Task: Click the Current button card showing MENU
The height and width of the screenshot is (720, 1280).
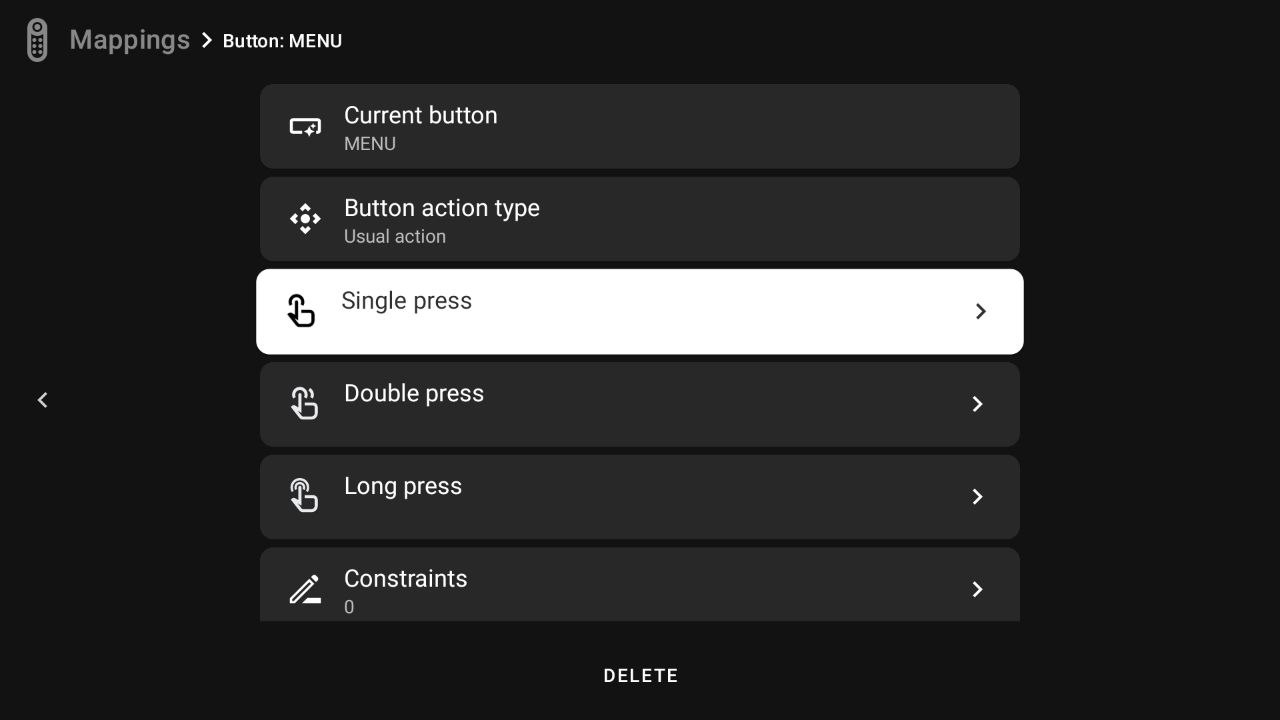Action: point(640,126)
